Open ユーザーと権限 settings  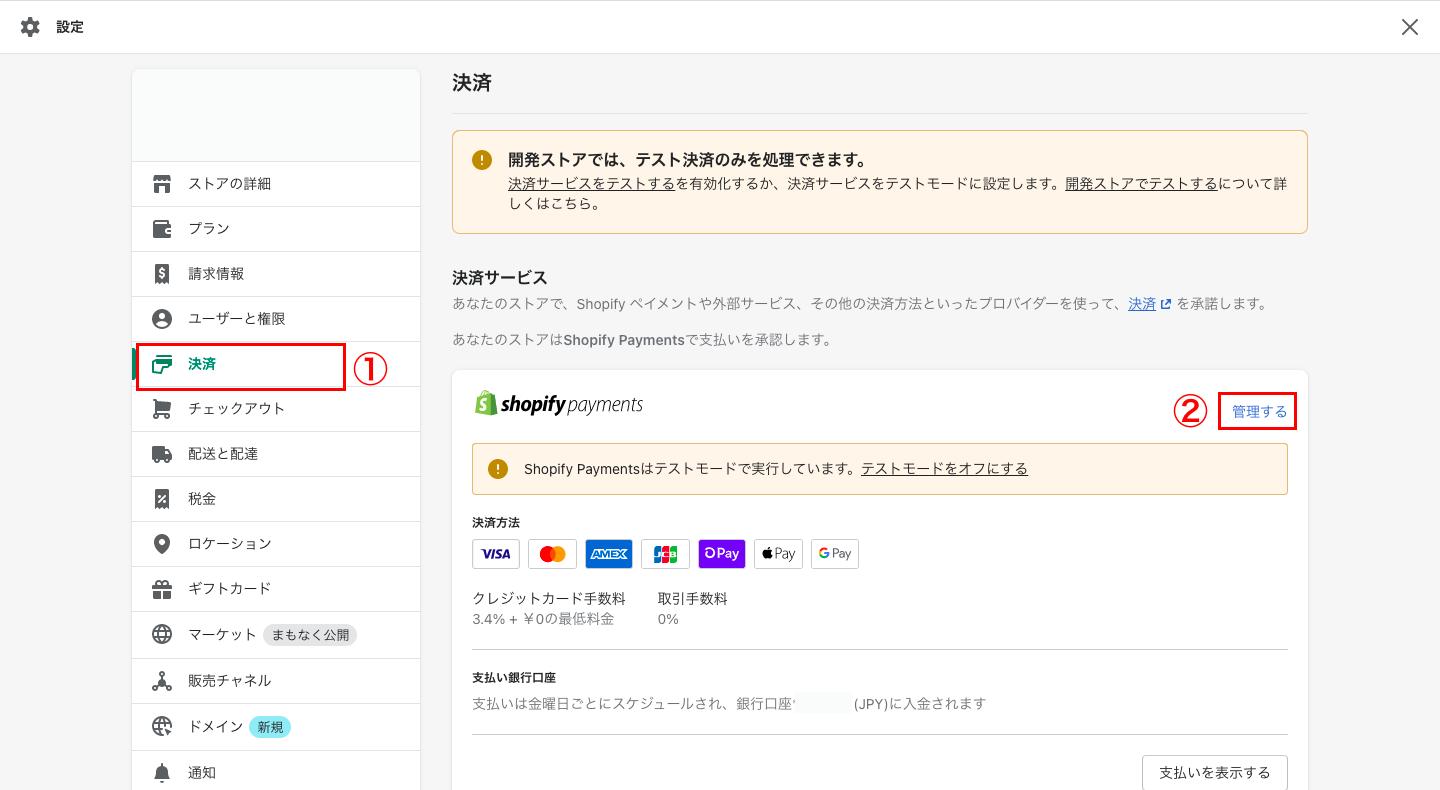[276, 319]
